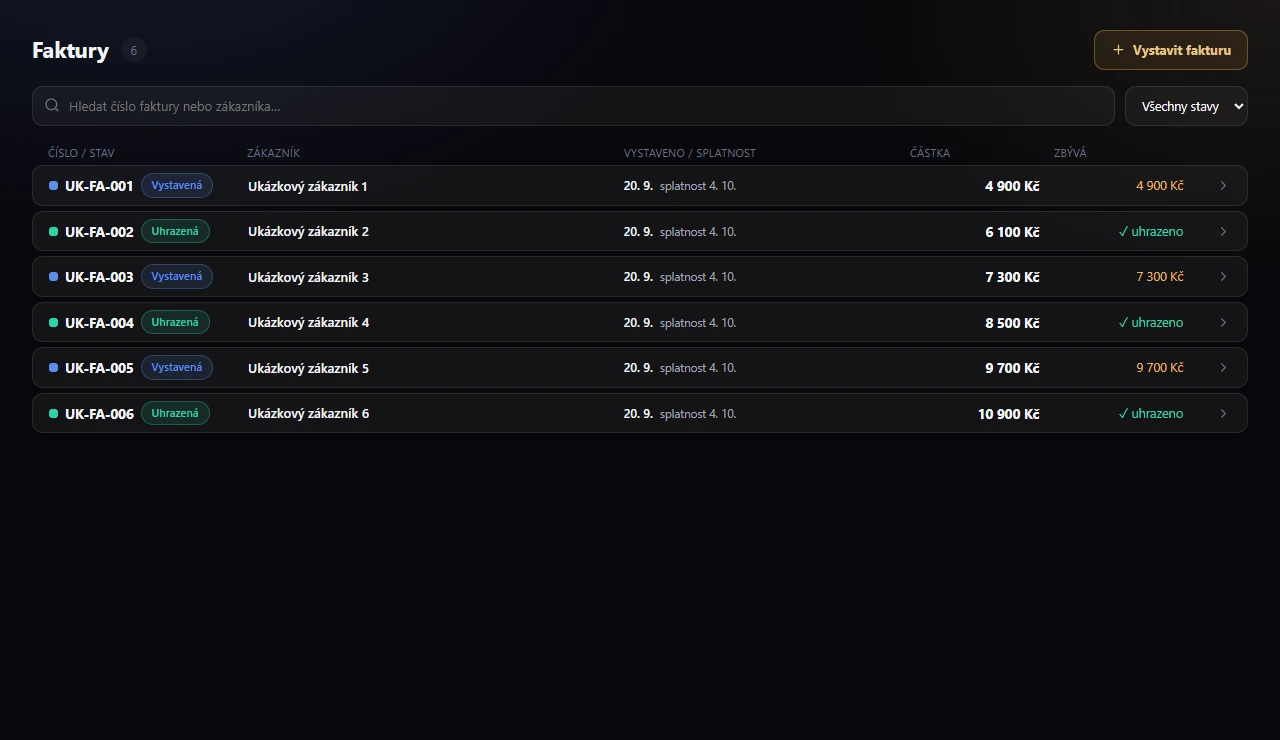Click the blue status dot of UK-FA-001

[53, 186]
